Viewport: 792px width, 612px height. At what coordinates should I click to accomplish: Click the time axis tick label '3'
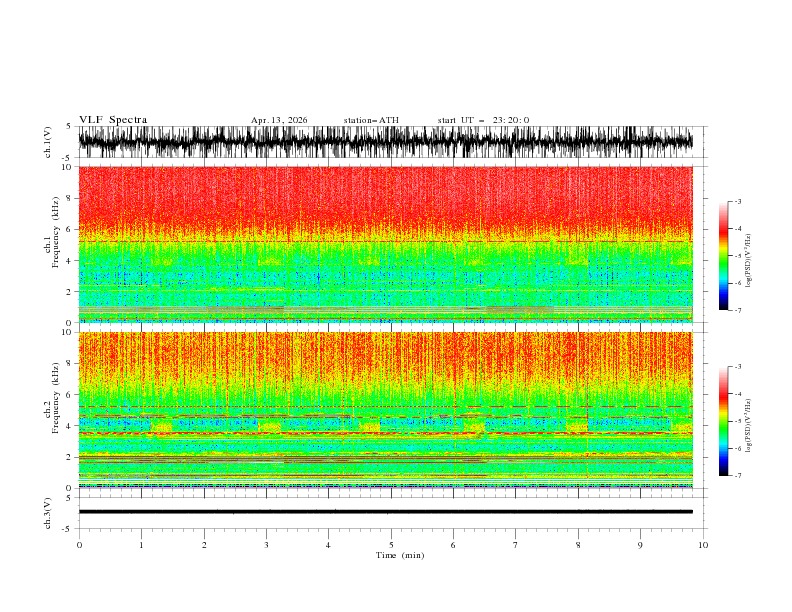point(266,545)
